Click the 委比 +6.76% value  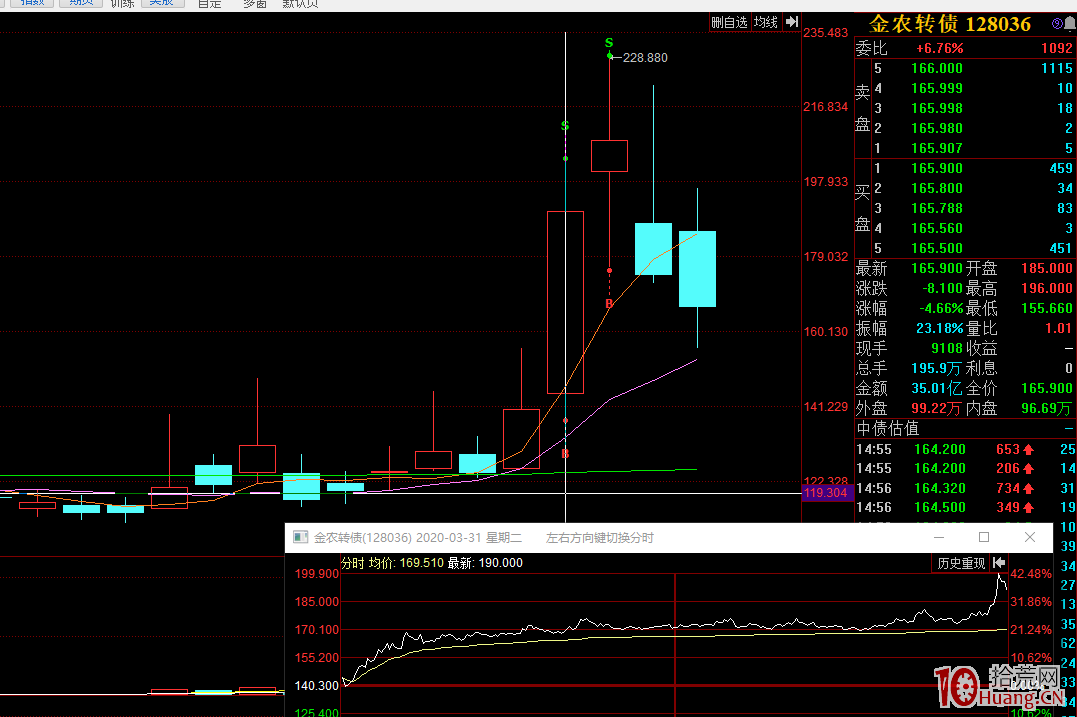coord(940,48)
